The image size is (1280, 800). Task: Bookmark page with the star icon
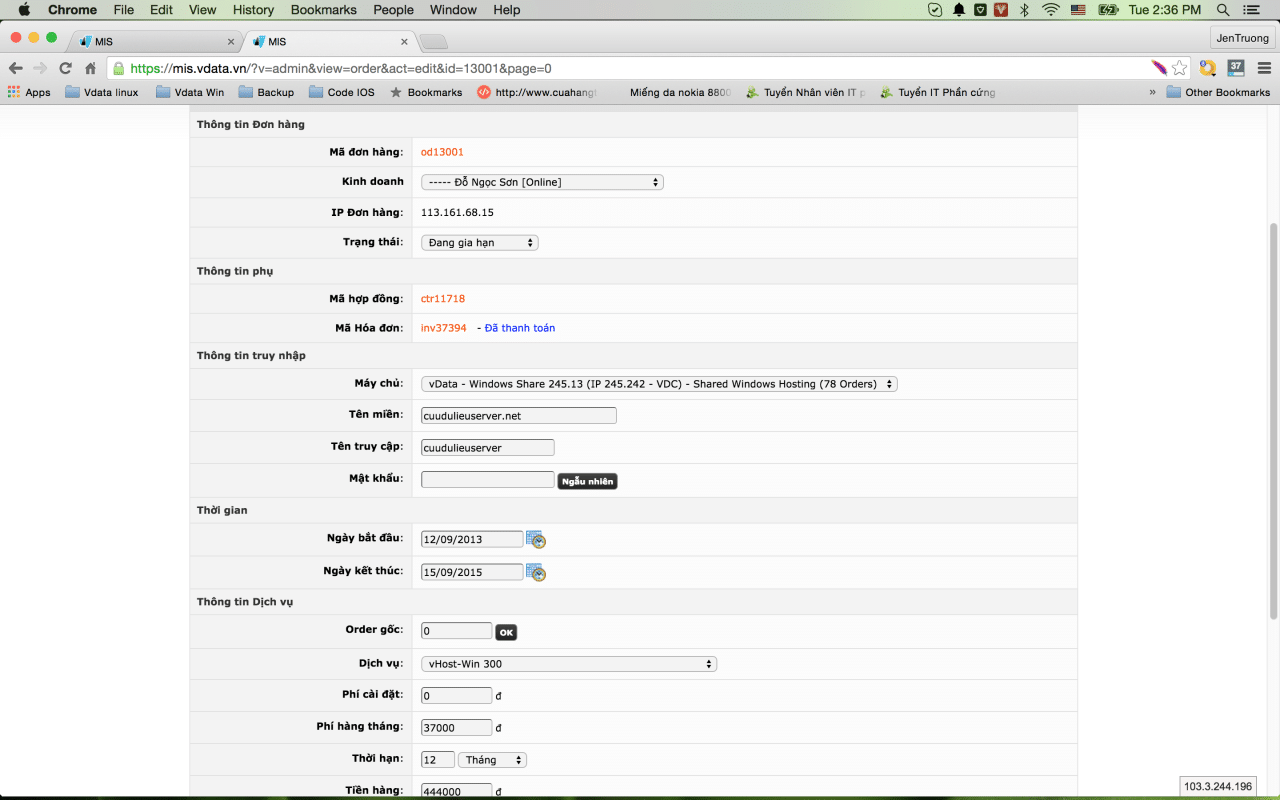(1180, 68)
